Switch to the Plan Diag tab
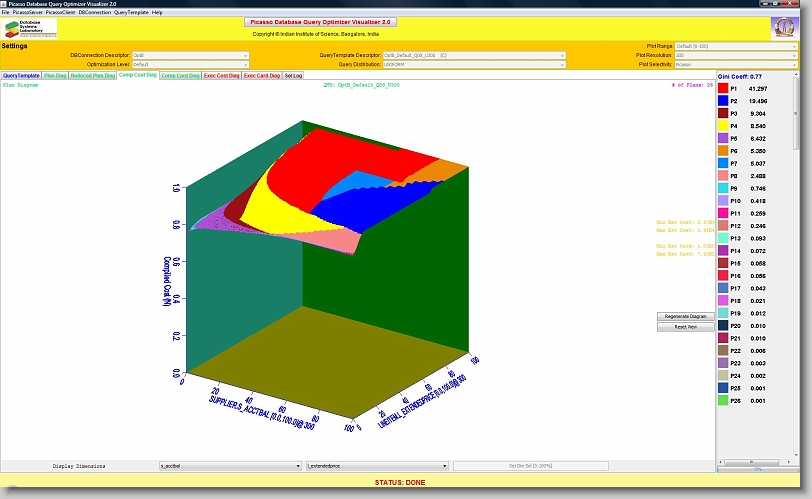The image size is (812, 499). [55, 76]
